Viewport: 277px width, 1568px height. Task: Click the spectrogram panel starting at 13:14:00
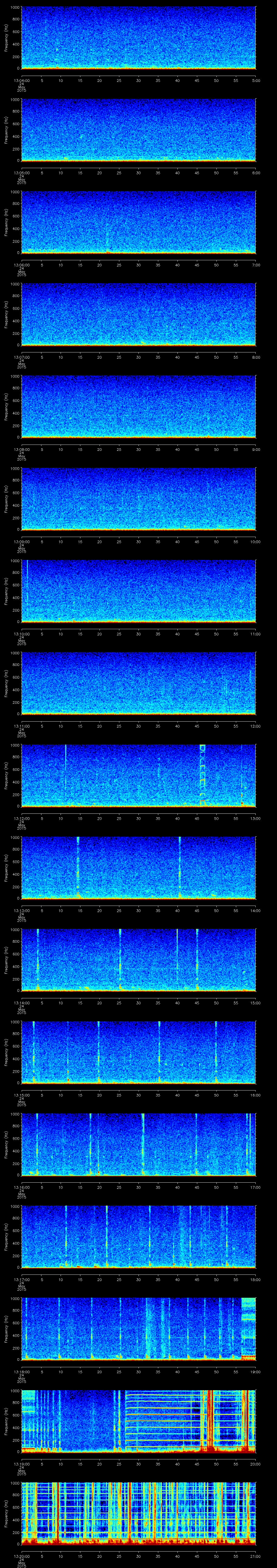point(139,960)
